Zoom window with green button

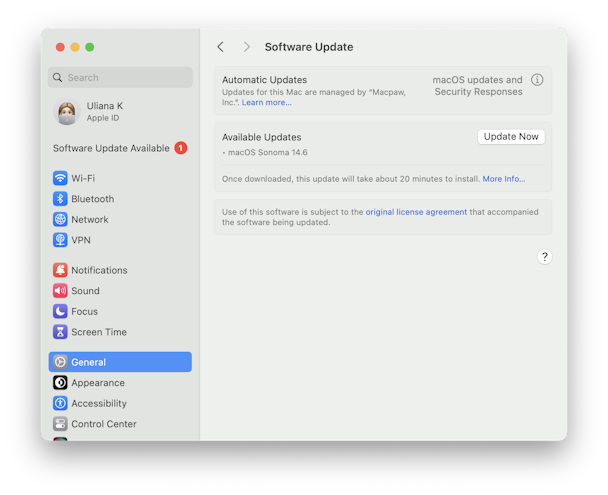point(90,47)
